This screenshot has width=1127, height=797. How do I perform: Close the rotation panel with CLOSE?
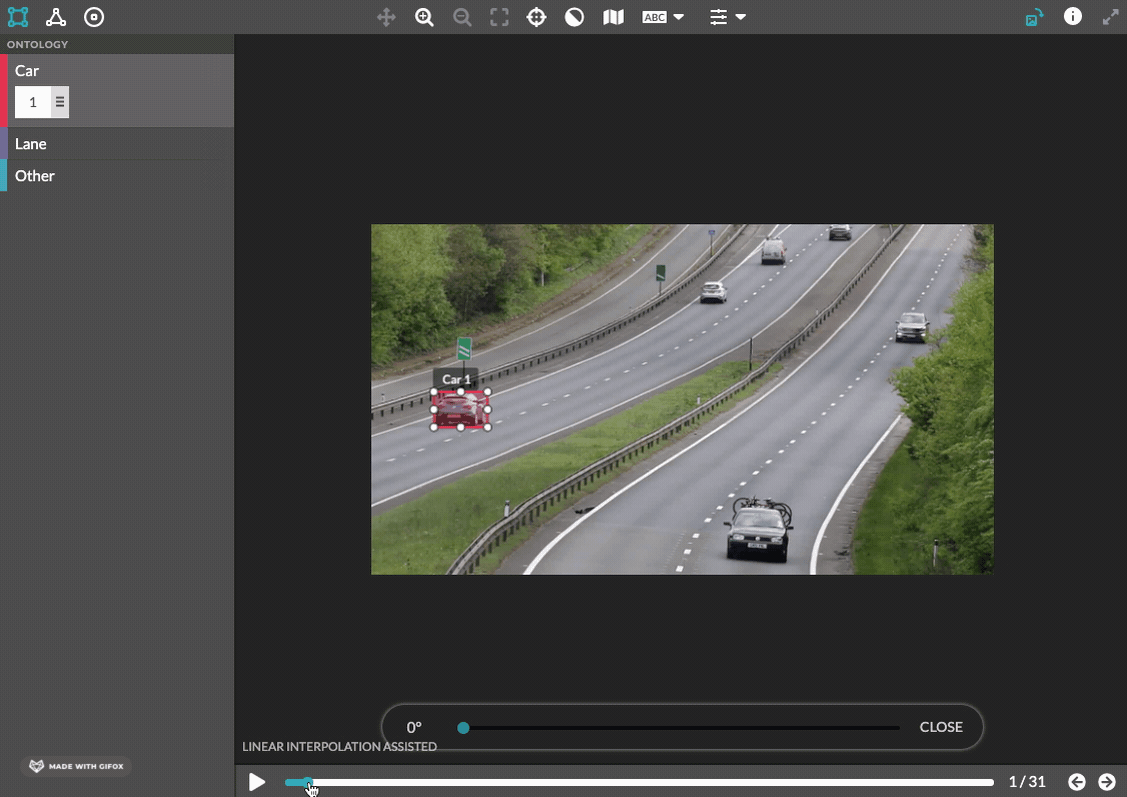point(941,727)
